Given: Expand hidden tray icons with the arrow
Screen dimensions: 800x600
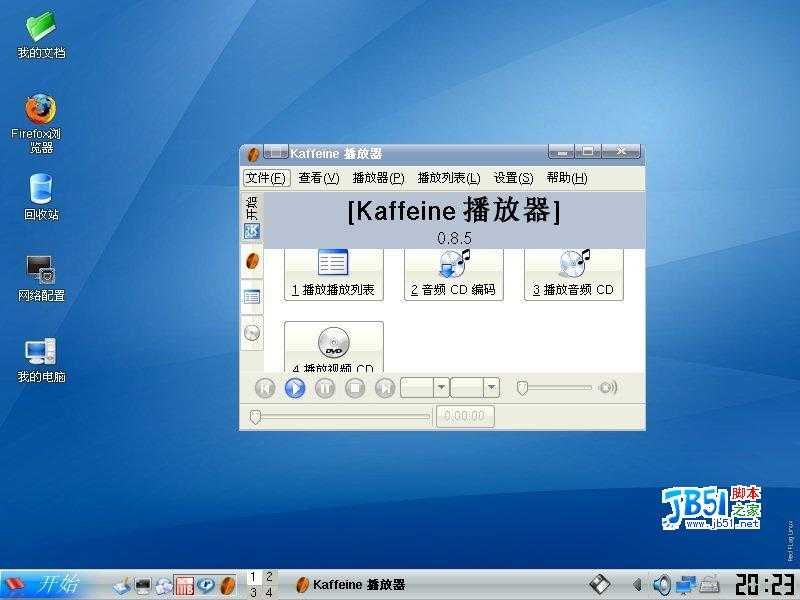Looking at the screenshot, I should [637, 585].
